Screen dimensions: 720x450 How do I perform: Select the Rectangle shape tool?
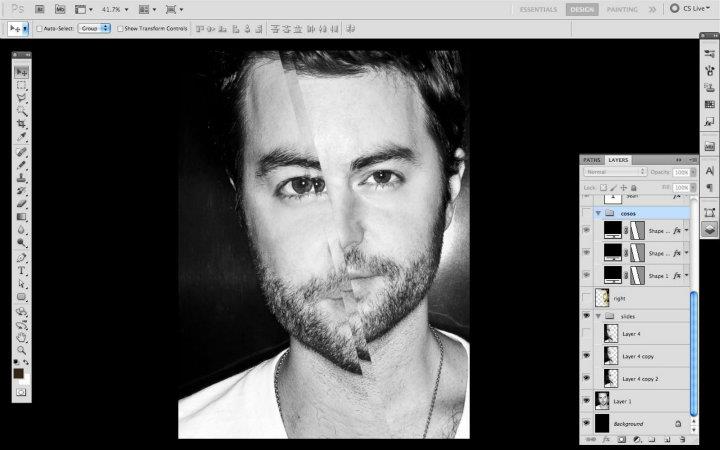22,297
